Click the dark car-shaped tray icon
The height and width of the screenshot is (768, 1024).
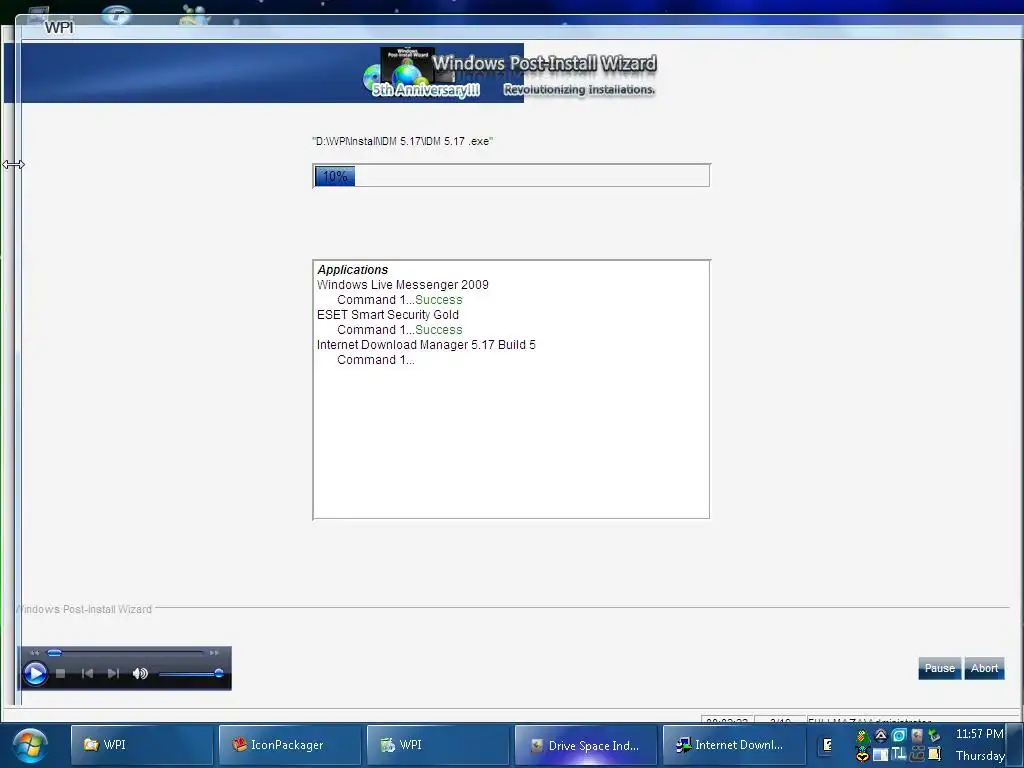click(x=917, y=755)
